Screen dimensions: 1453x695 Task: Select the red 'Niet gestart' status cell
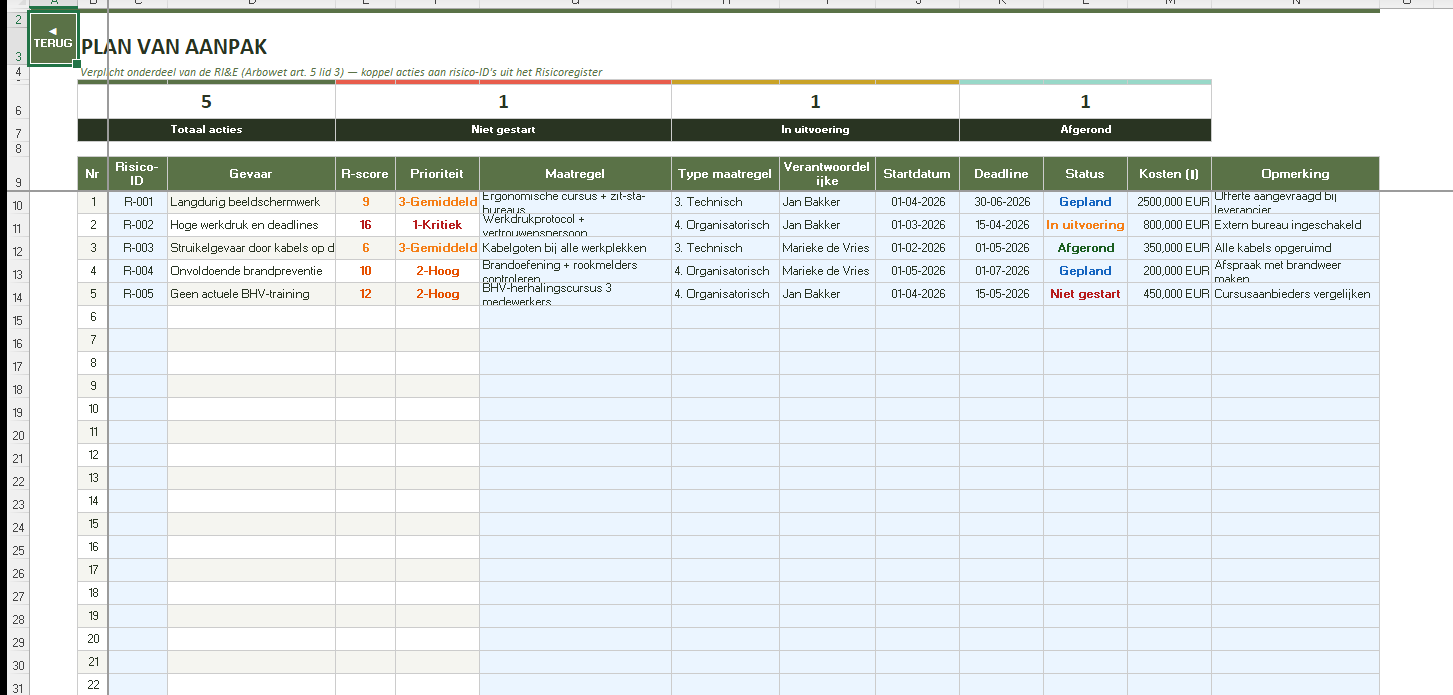(1085, 294)
